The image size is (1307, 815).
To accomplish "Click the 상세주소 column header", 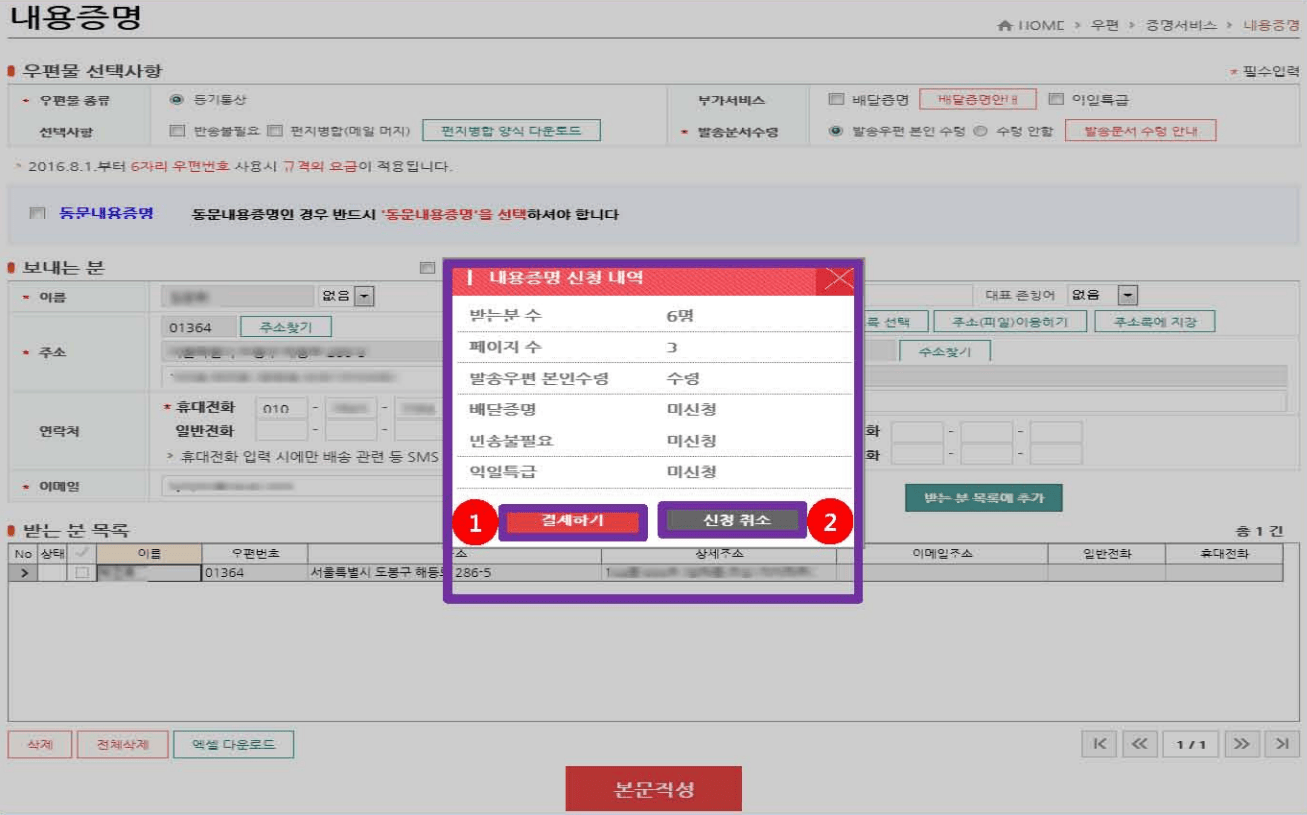I will click(719, 553).
